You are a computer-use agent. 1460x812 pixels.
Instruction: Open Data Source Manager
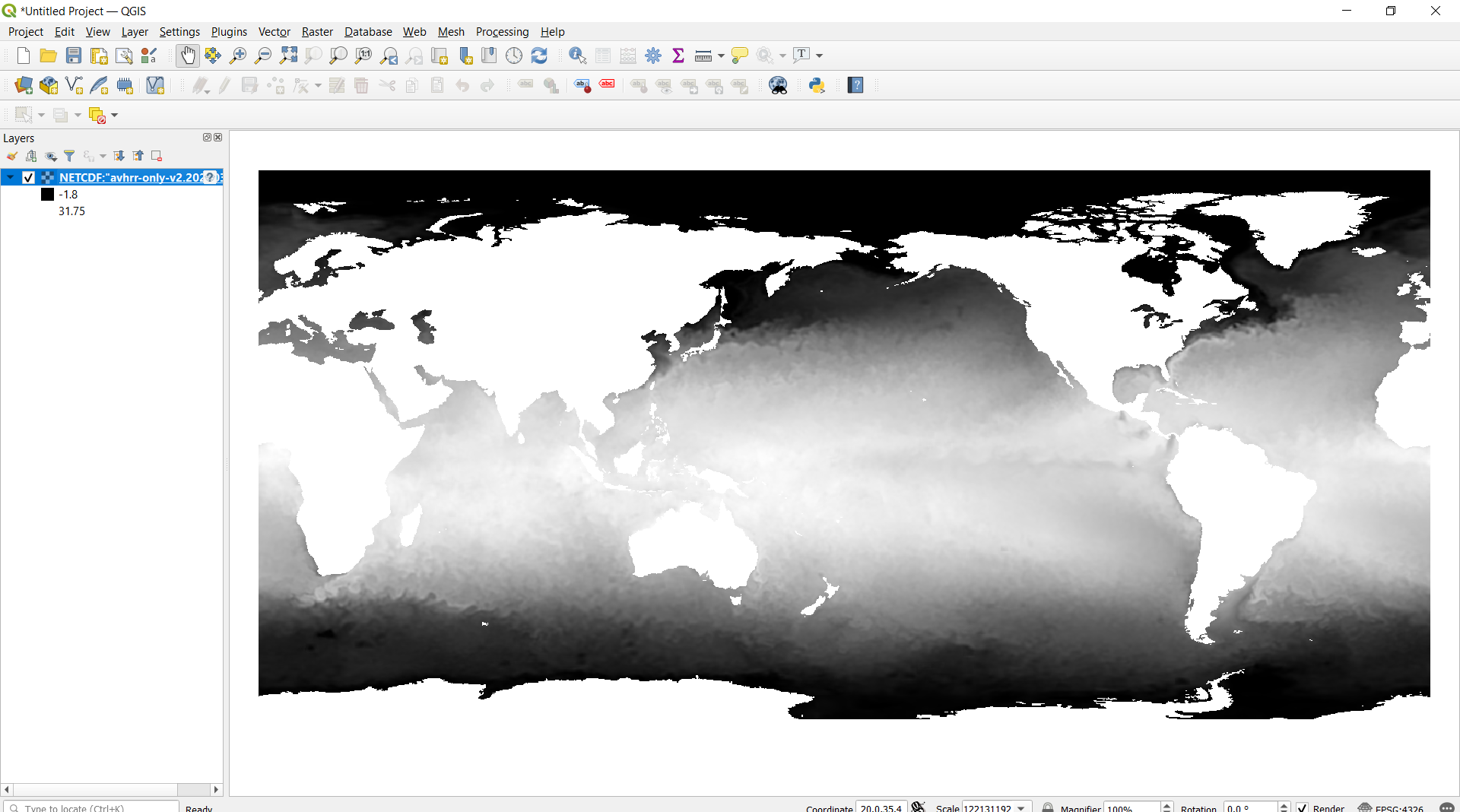coord(24,85)
